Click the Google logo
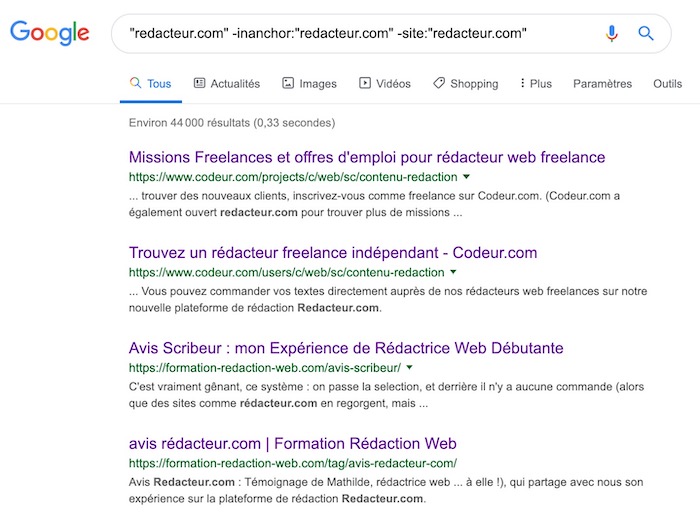Viewport: 700px width, 520px height. click(50, 34)
